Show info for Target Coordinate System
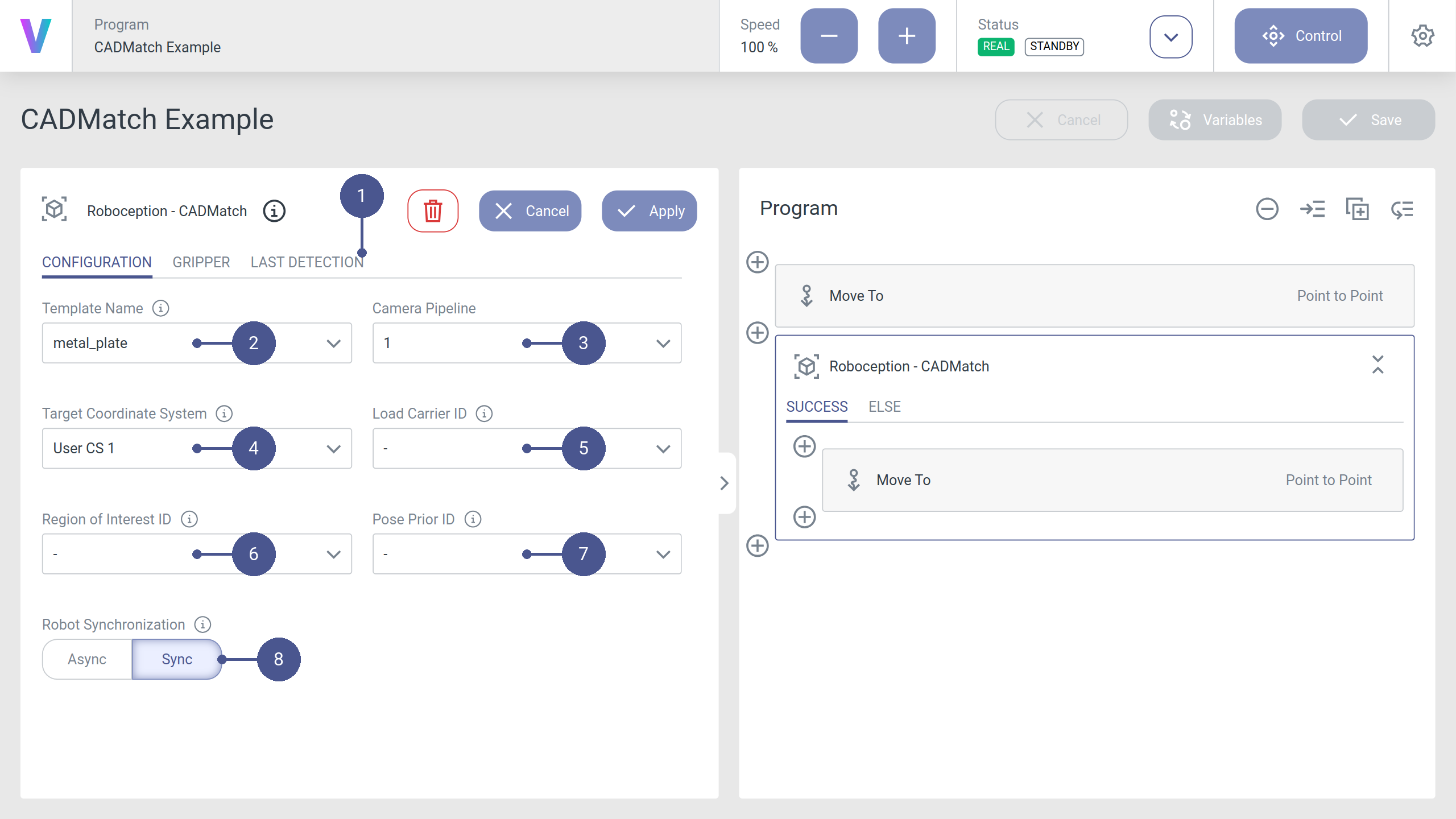Viewport: 1456px width, 819px height. 224,413
